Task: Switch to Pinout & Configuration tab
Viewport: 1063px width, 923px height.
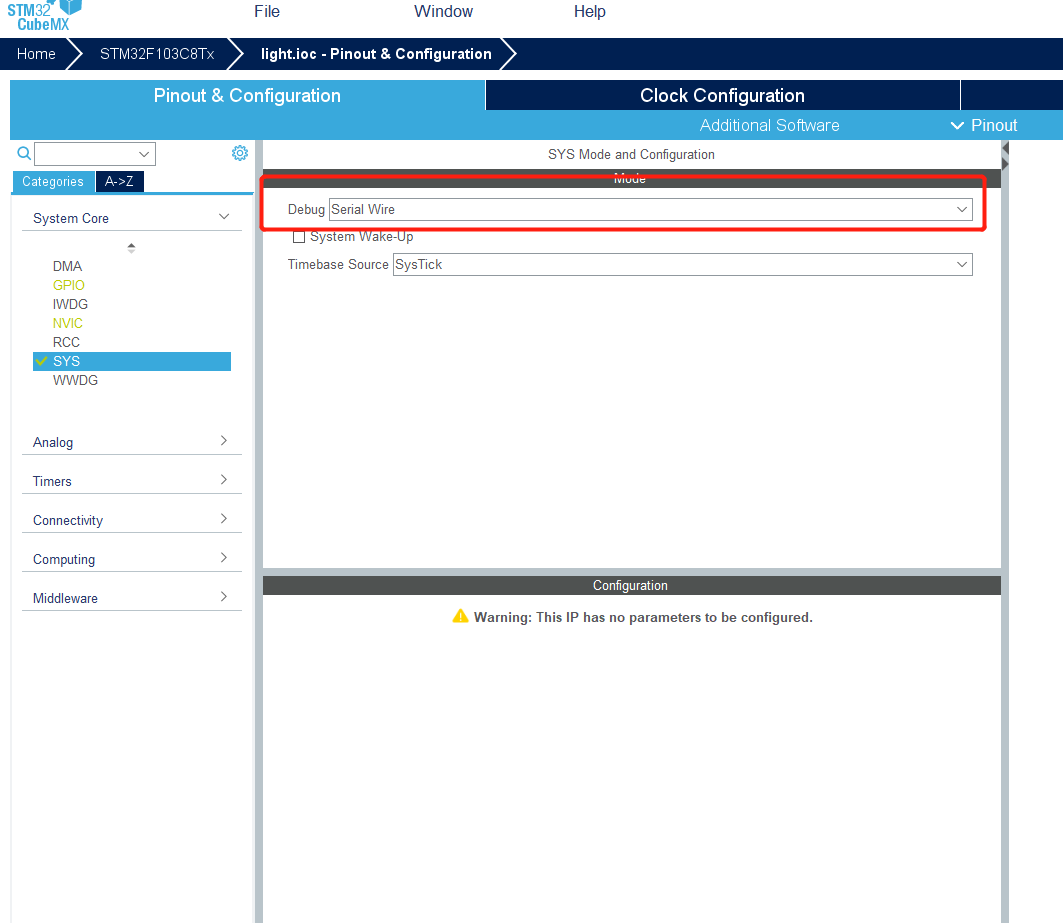Action: pyautogui.click(x=247, y=96)
